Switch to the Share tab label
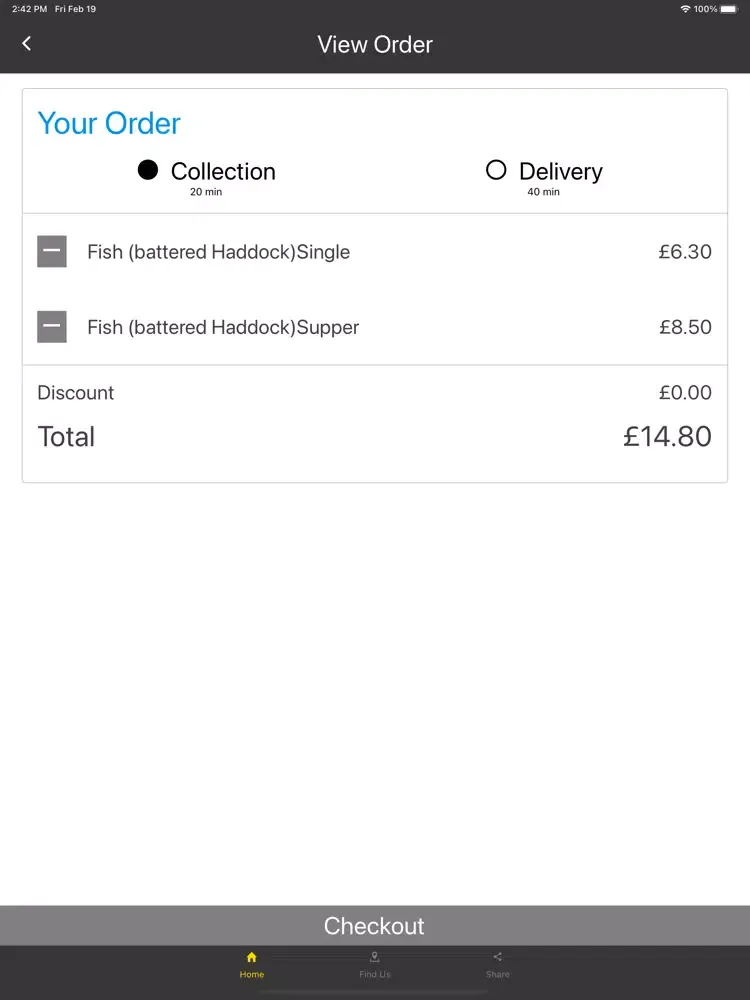Viewport: 750px width, 1000px height. (x=497, y=974)
